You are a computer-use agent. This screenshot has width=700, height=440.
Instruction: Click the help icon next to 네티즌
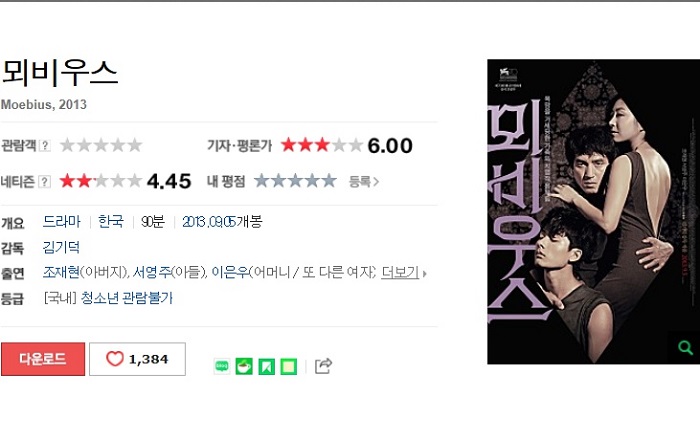[45, 182]
